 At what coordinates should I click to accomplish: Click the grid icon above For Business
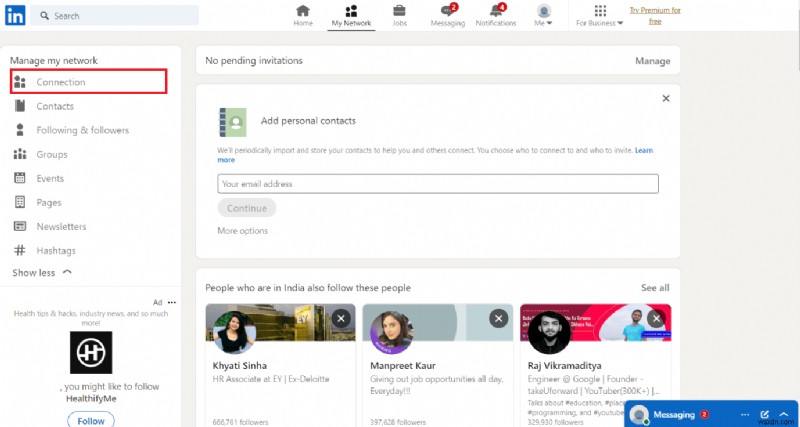600,11
